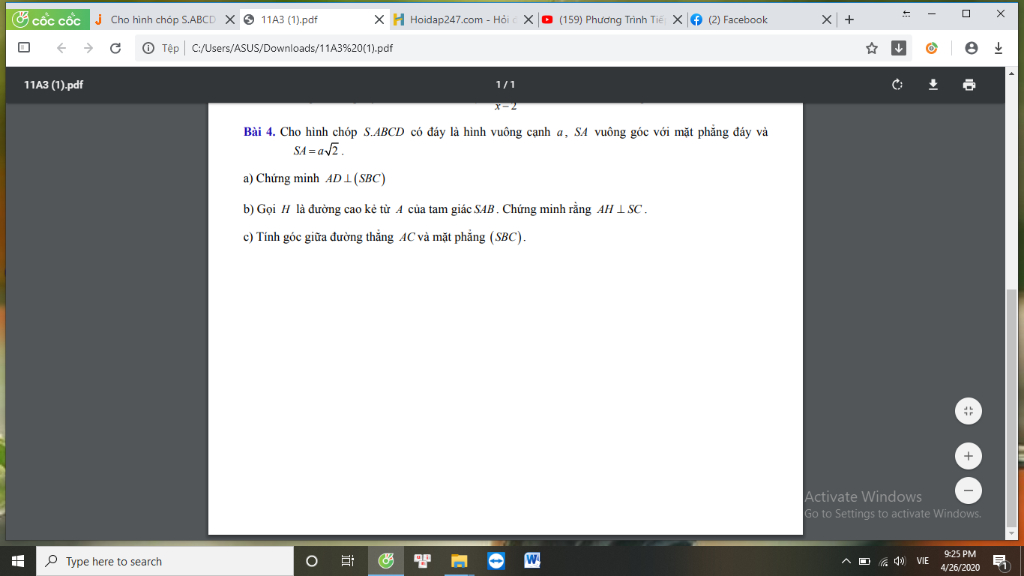
Task: Open the volume speaker icon
Action: [x=900, y=561]
